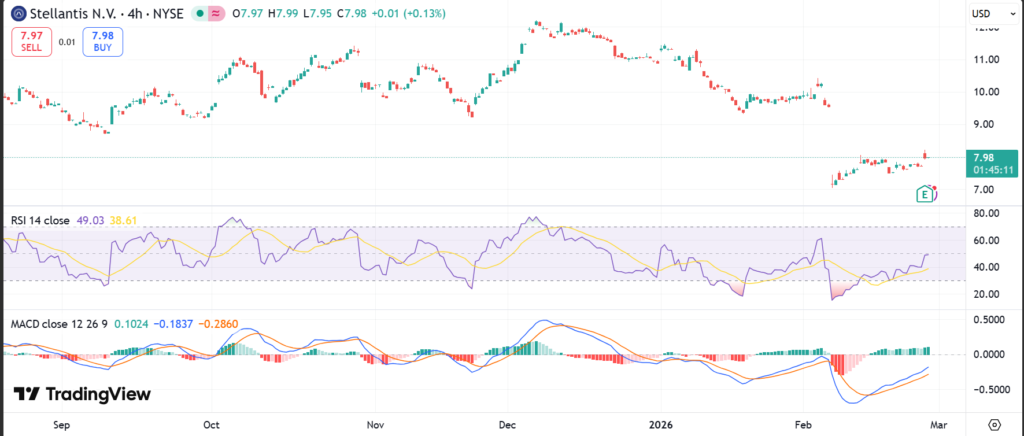This screenshot has height=436, width=1024.
Task: Click the high value H7.99 in header
Action: [x=283, y=13]
